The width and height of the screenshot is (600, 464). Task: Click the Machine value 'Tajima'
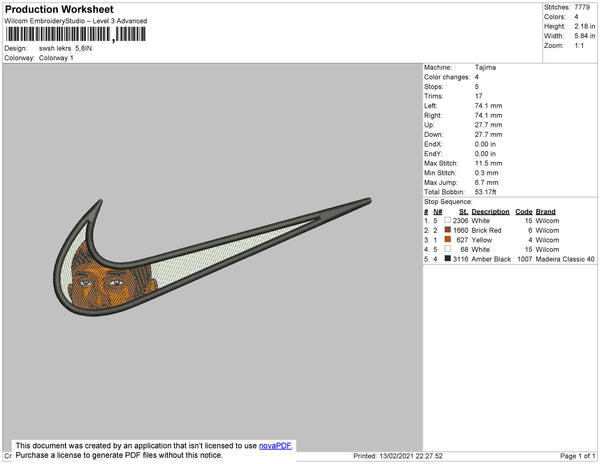[x=485, y=67]
